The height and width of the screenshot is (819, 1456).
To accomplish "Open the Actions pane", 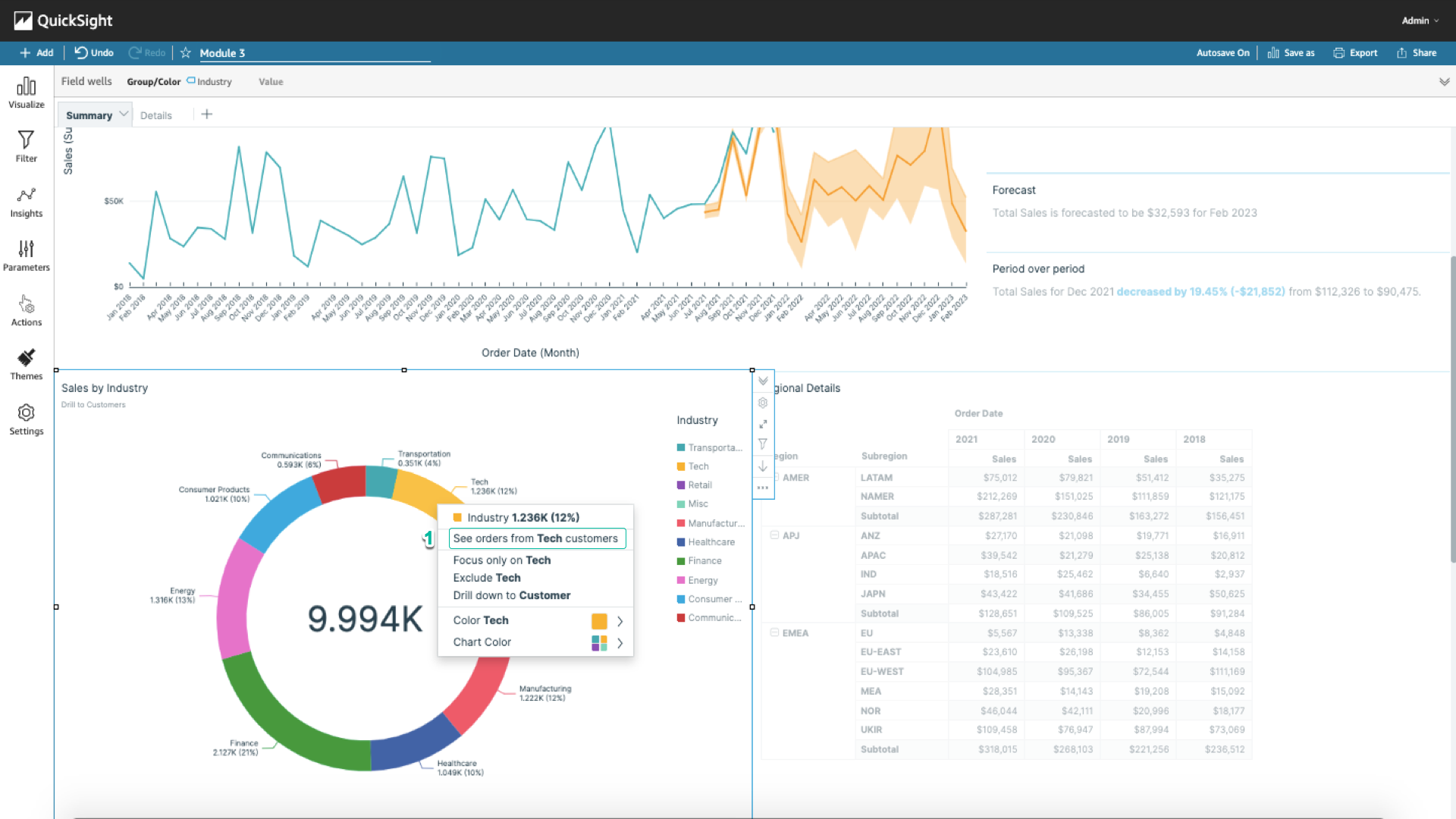I will (x=27, y=311).
